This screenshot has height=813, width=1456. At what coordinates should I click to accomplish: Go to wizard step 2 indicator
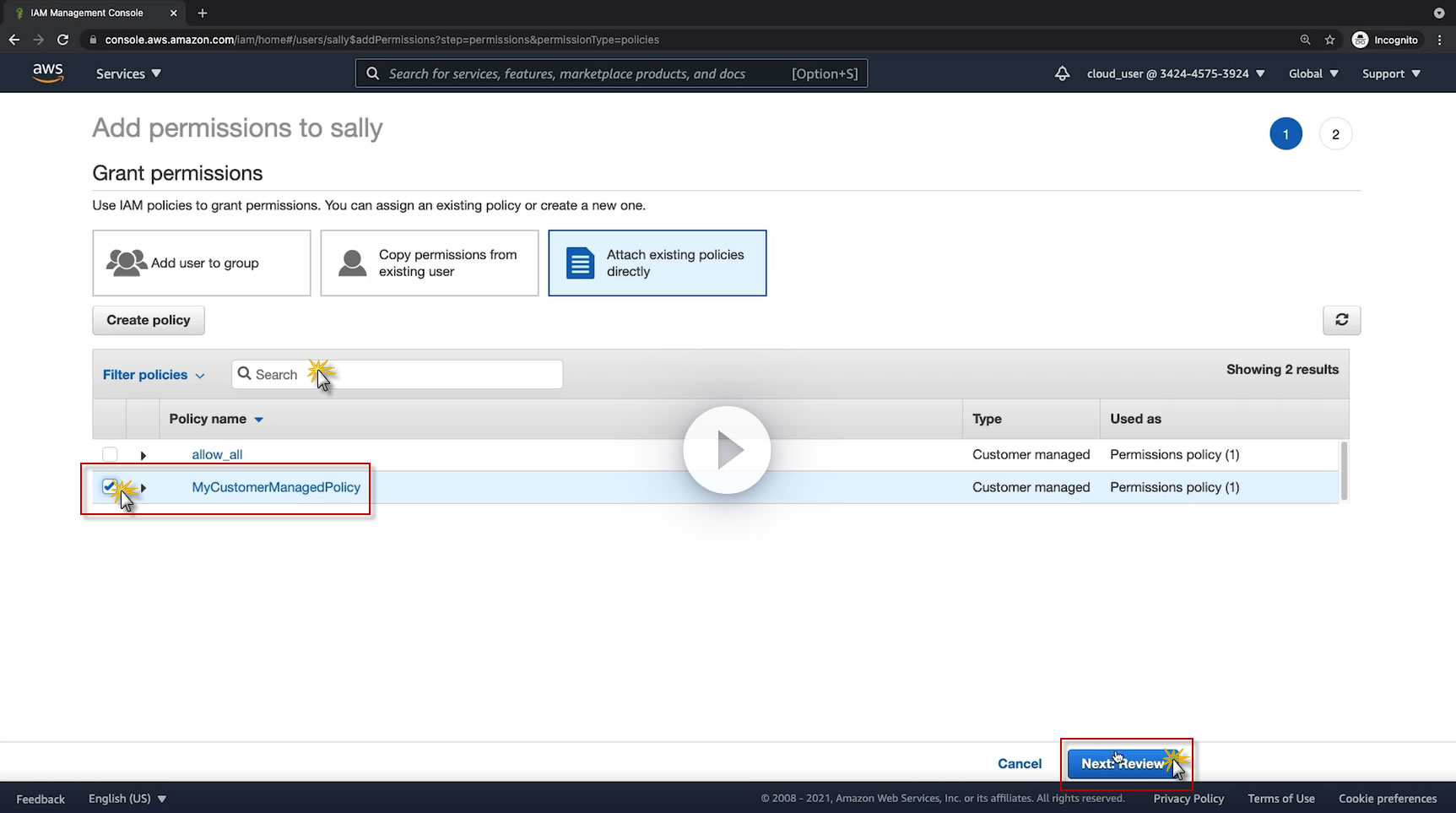pos(1335,134)
